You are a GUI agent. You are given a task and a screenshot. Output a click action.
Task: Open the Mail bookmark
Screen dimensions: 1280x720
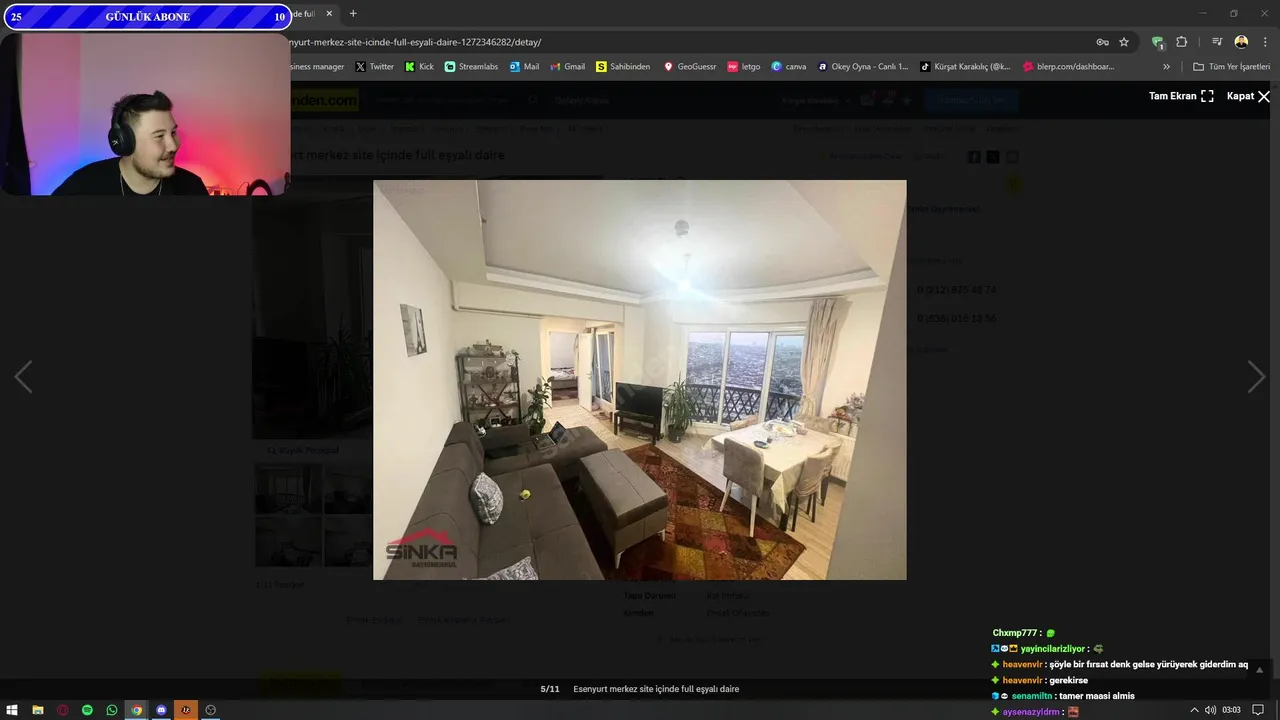tap(524, 67)
